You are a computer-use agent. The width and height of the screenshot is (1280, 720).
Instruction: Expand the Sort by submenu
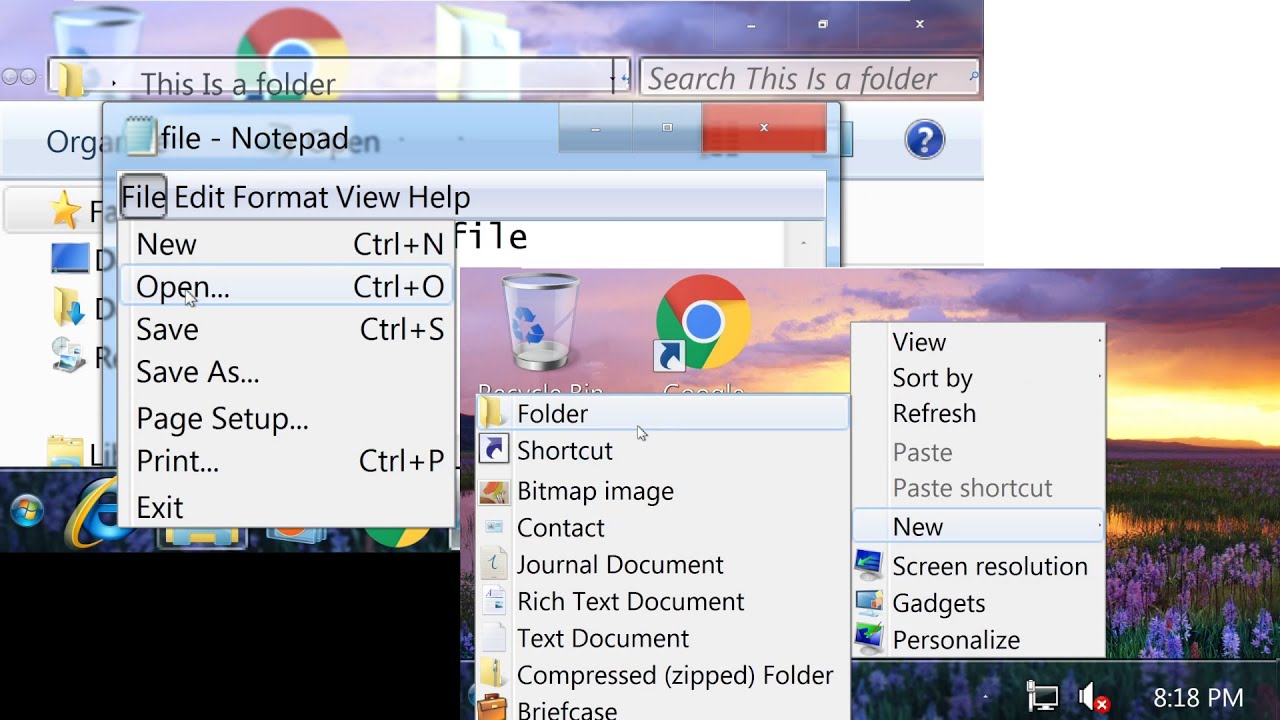[x=979, y=378]
